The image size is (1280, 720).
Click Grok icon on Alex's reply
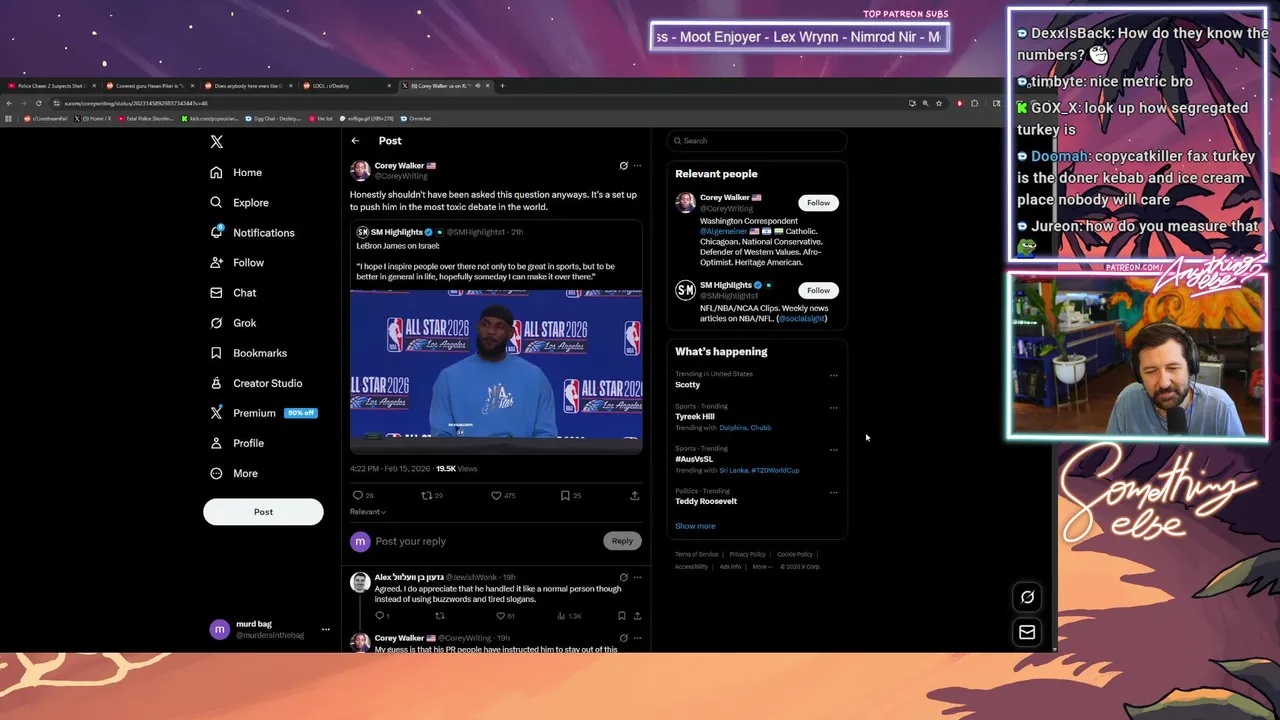coord(623,577)
